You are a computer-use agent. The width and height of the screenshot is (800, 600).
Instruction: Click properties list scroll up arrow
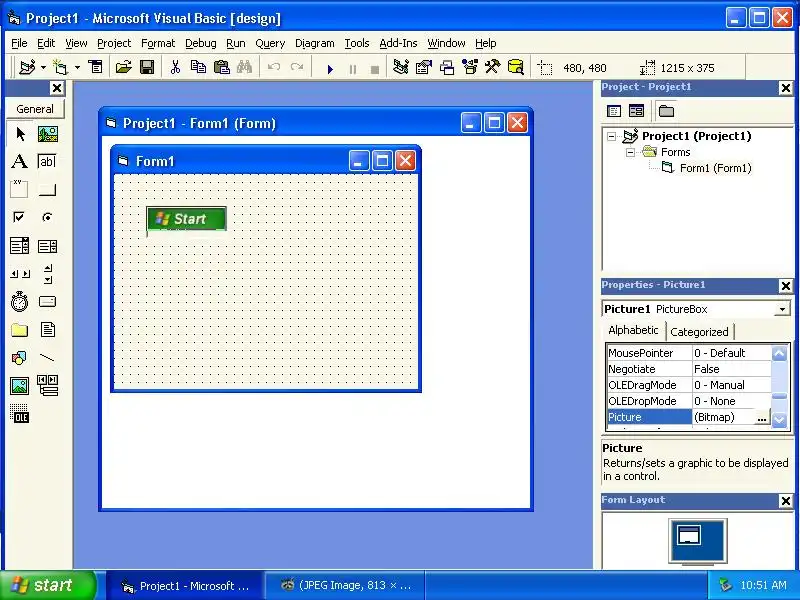click(779, 354)
